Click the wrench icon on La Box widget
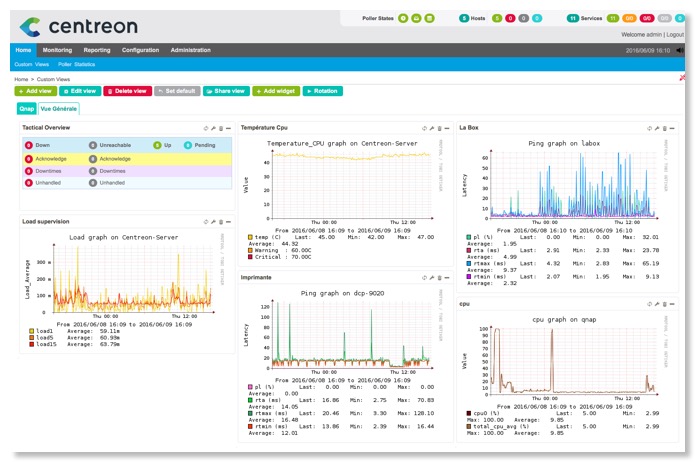695x462 pixels. (x=654, y=128)
